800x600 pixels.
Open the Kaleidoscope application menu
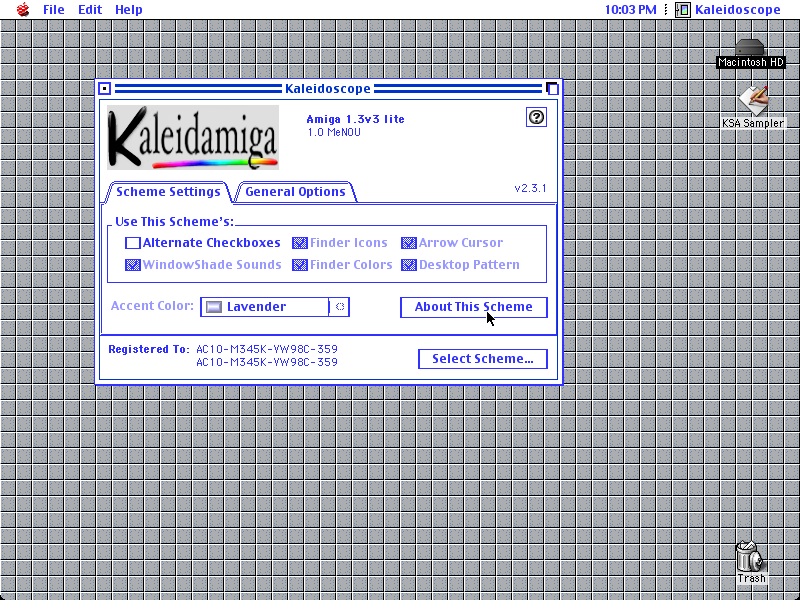(728, 10)
